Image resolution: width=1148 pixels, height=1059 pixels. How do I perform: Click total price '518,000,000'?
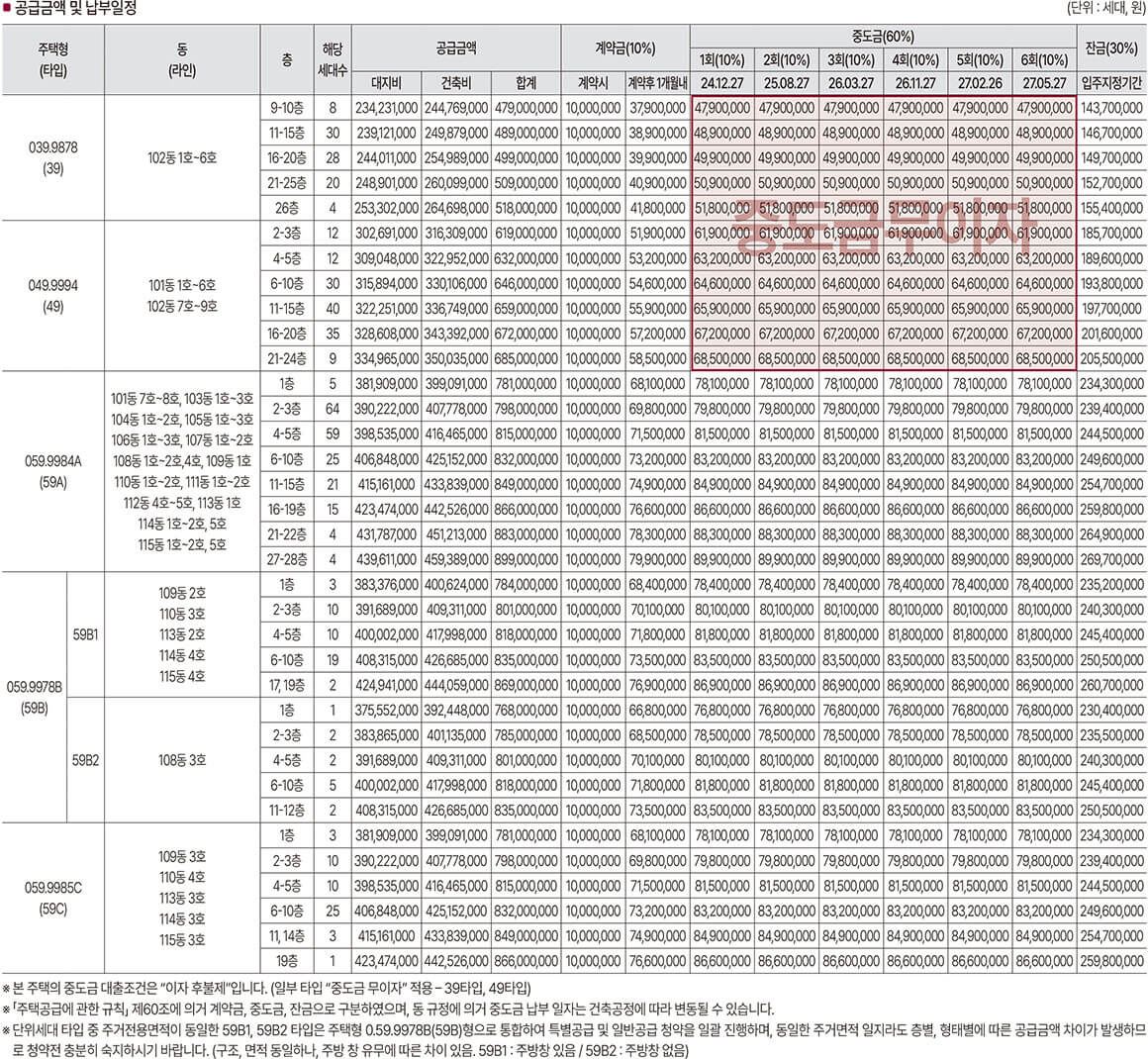tap(526, 208)
